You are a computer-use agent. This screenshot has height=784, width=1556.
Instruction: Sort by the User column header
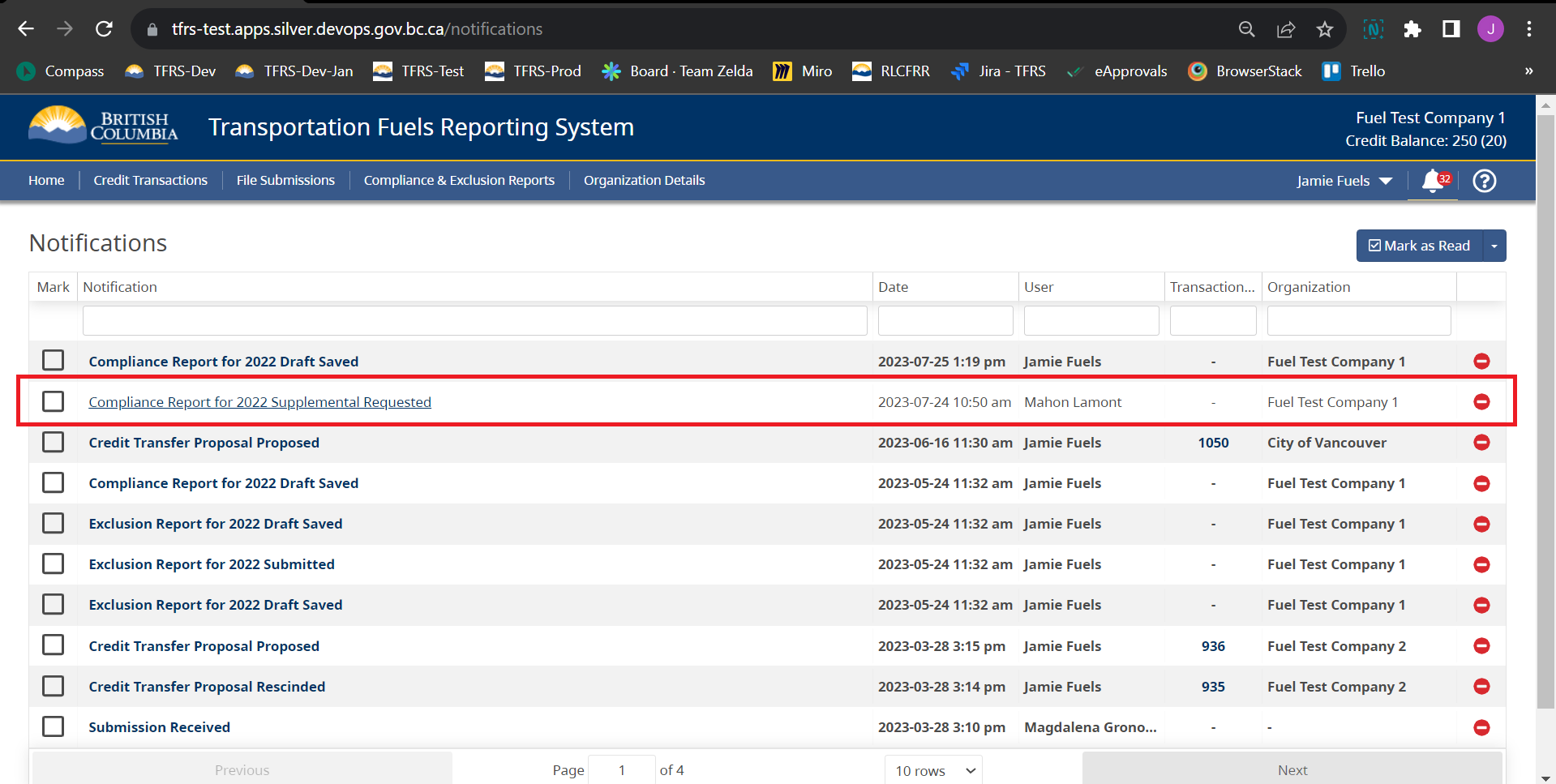coord(1091,287)
